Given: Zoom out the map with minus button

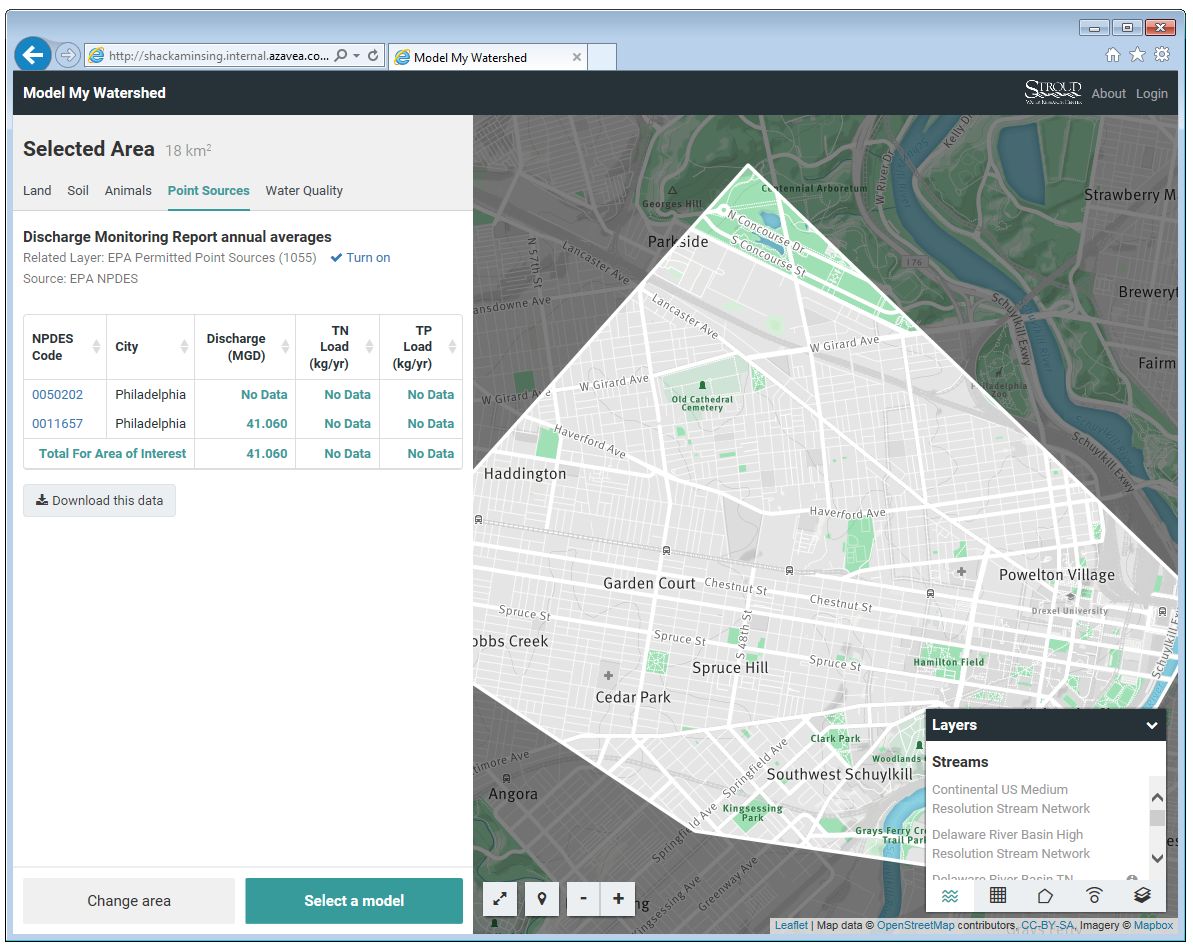Looking at the screenshot, I should point(584,899).
